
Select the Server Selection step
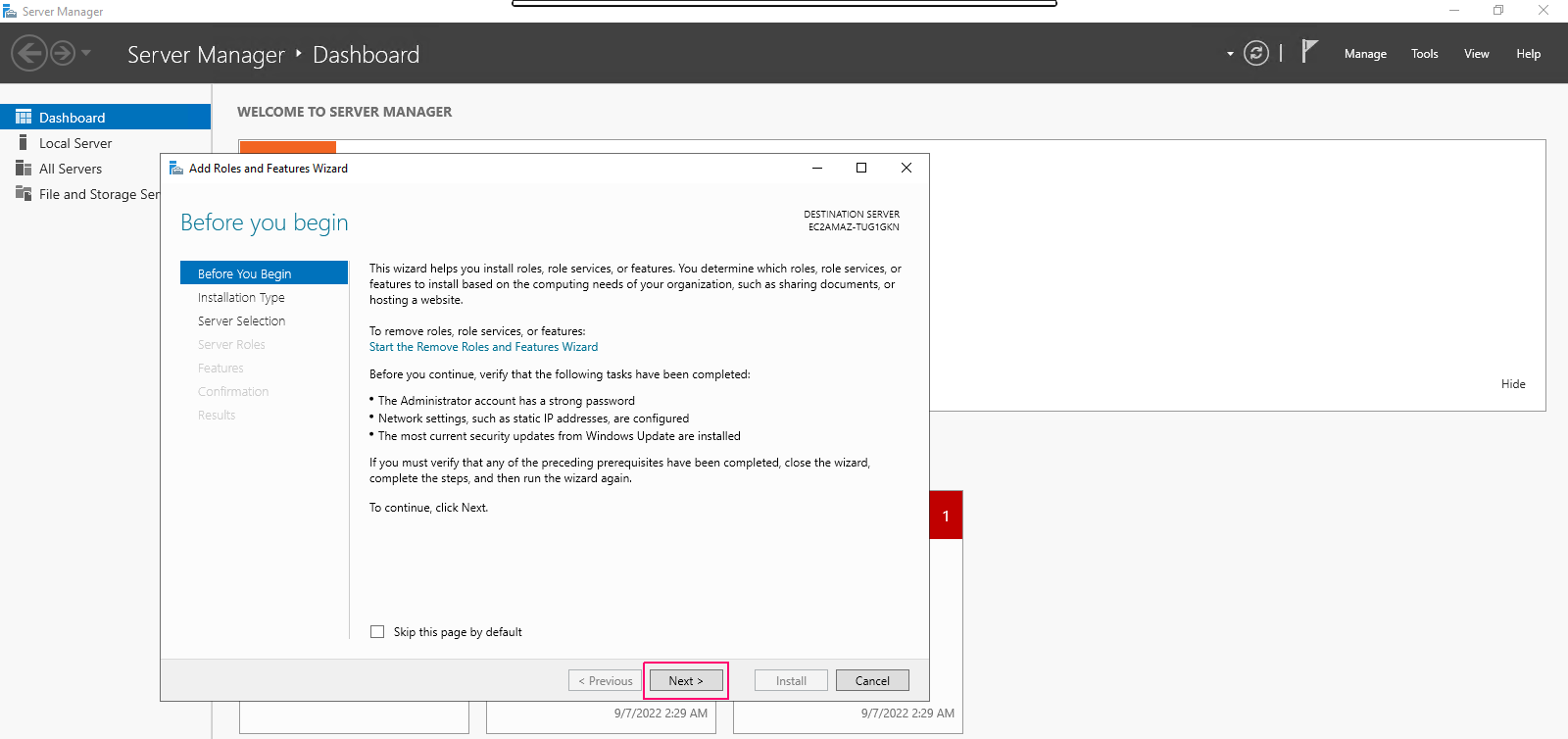click(x=241, y=320)
